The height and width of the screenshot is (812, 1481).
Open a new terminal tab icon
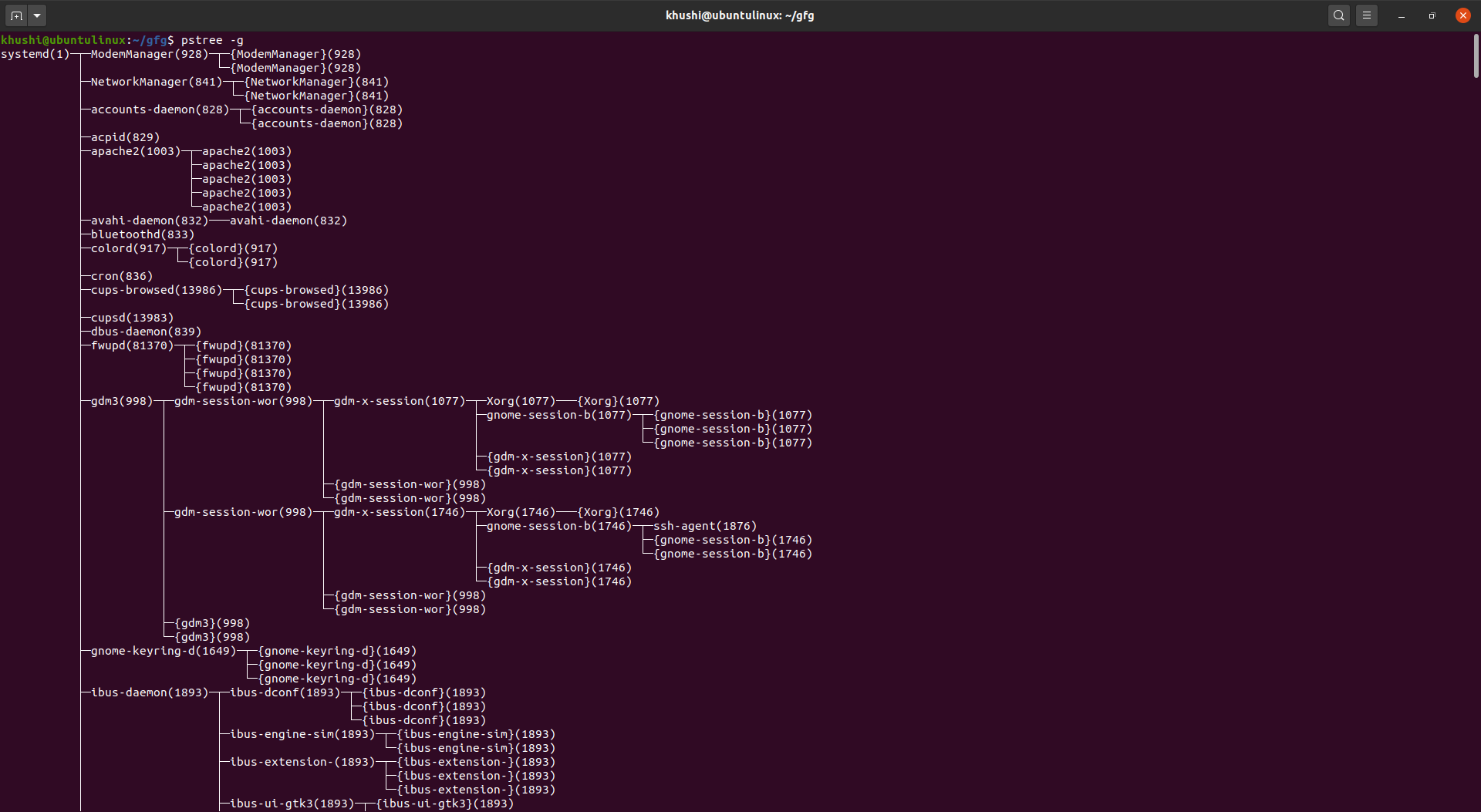(x=16, y=15)
